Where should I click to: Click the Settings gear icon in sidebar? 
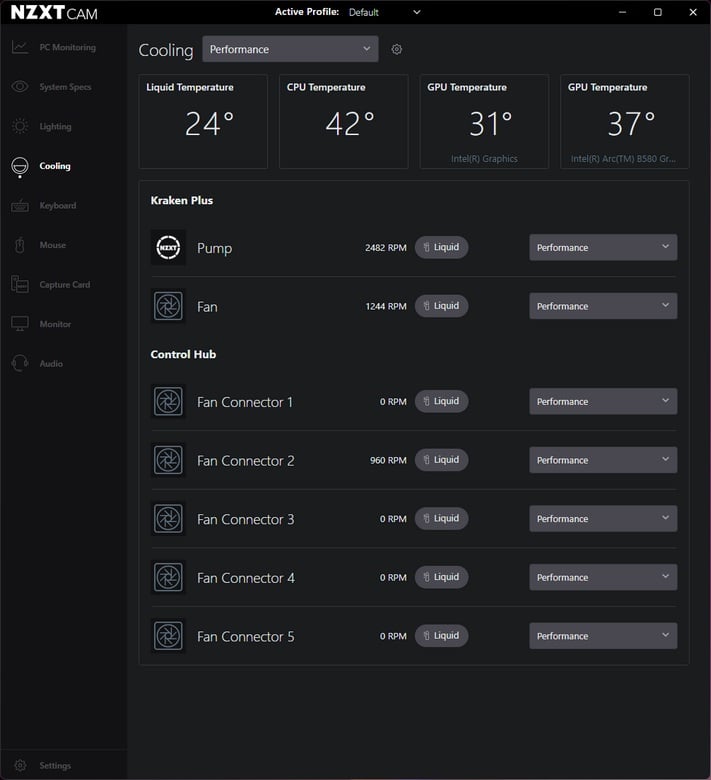pos(20,765)
